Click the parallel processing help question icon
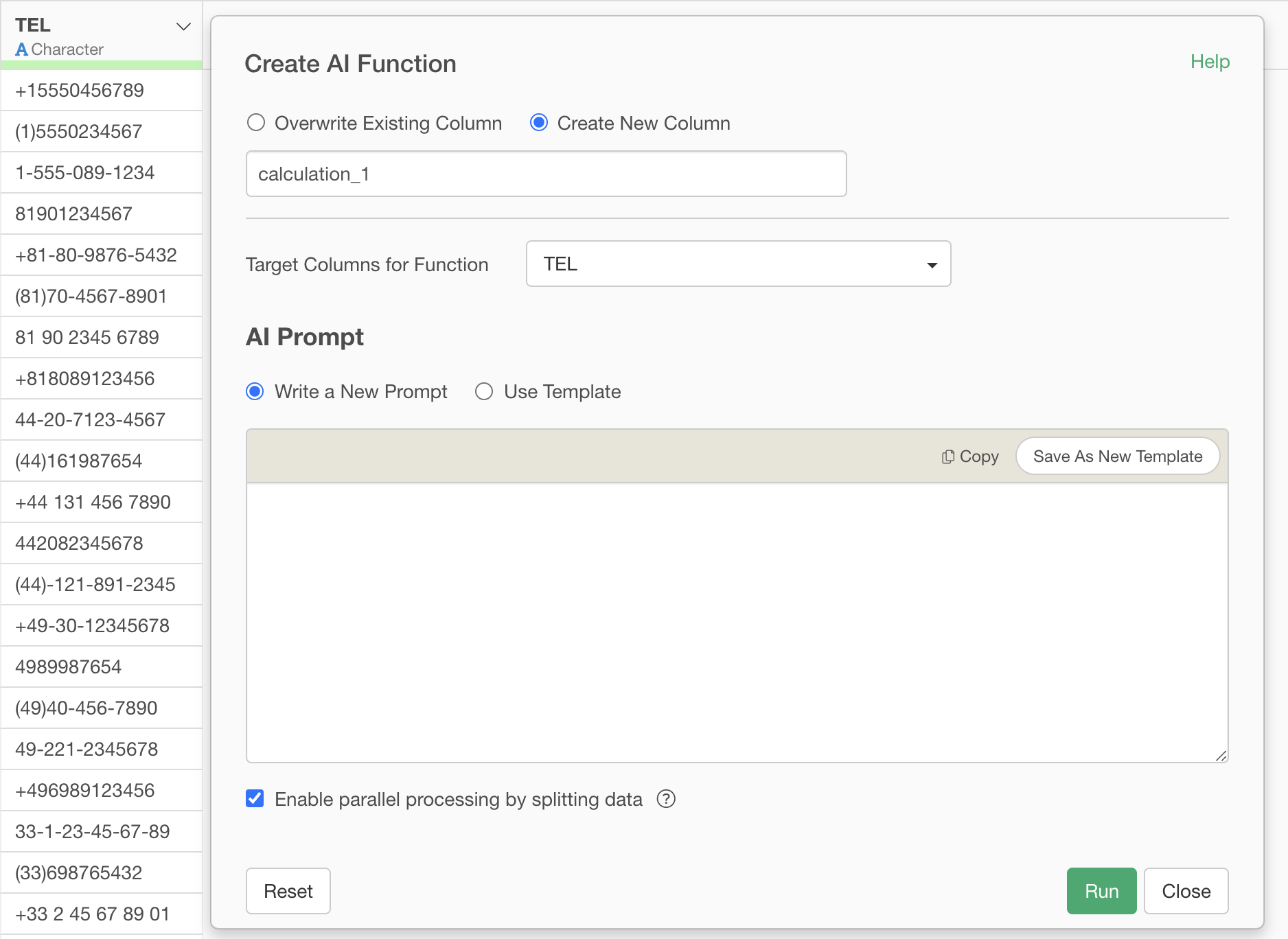Screen dimensions: 1288x939 (665, 799)
